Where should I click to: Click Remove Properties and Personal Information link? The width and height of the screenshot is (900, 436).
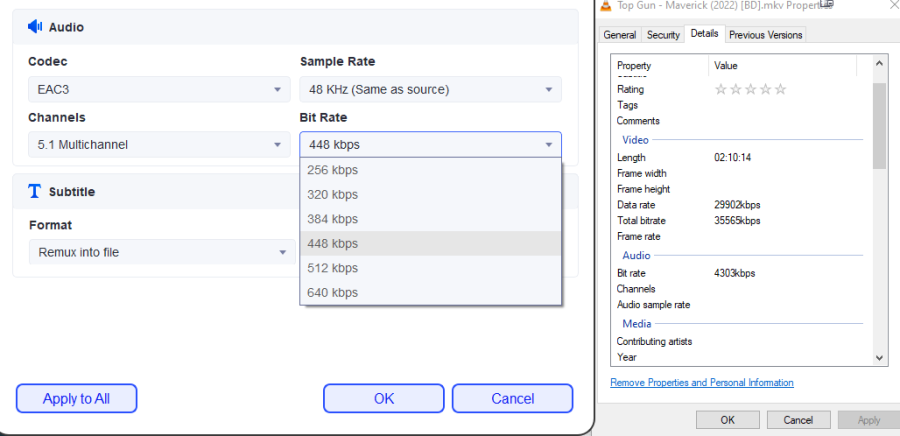[701, 383]
